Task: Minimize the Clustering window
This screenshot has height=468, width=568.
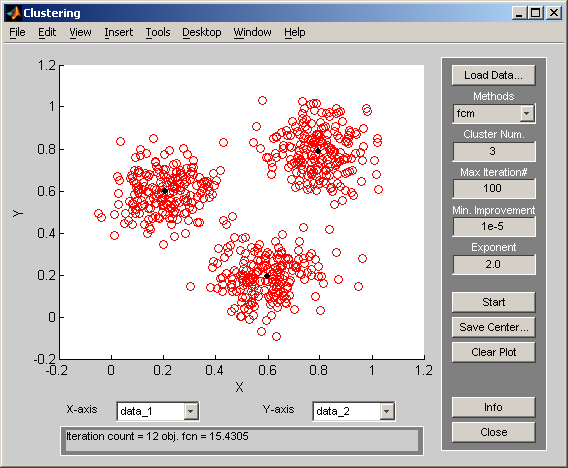Action: point(519,13)
